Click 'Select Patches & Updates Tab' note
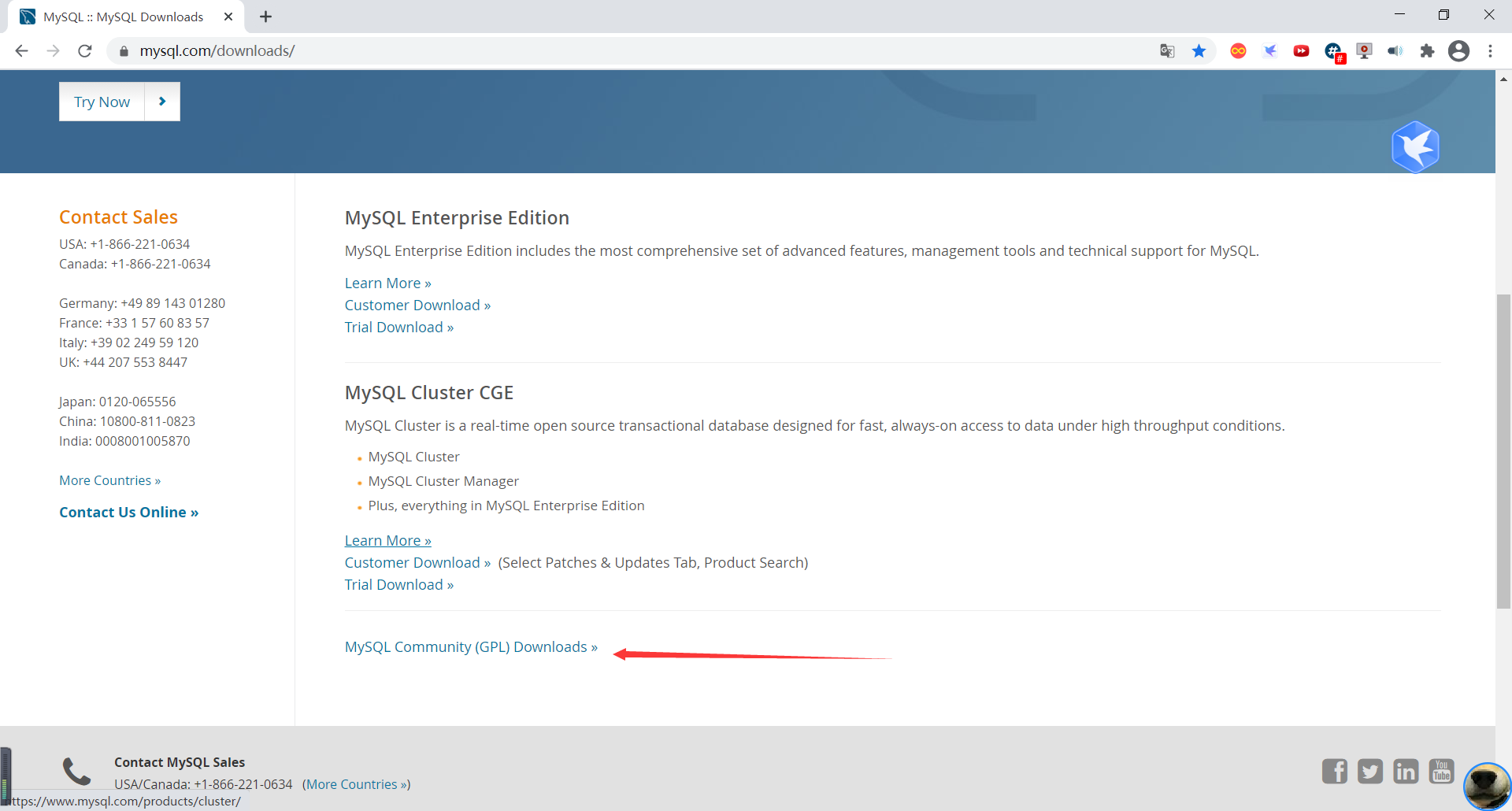The height and width of the screenshot is (811, 1512). point(653,563)
